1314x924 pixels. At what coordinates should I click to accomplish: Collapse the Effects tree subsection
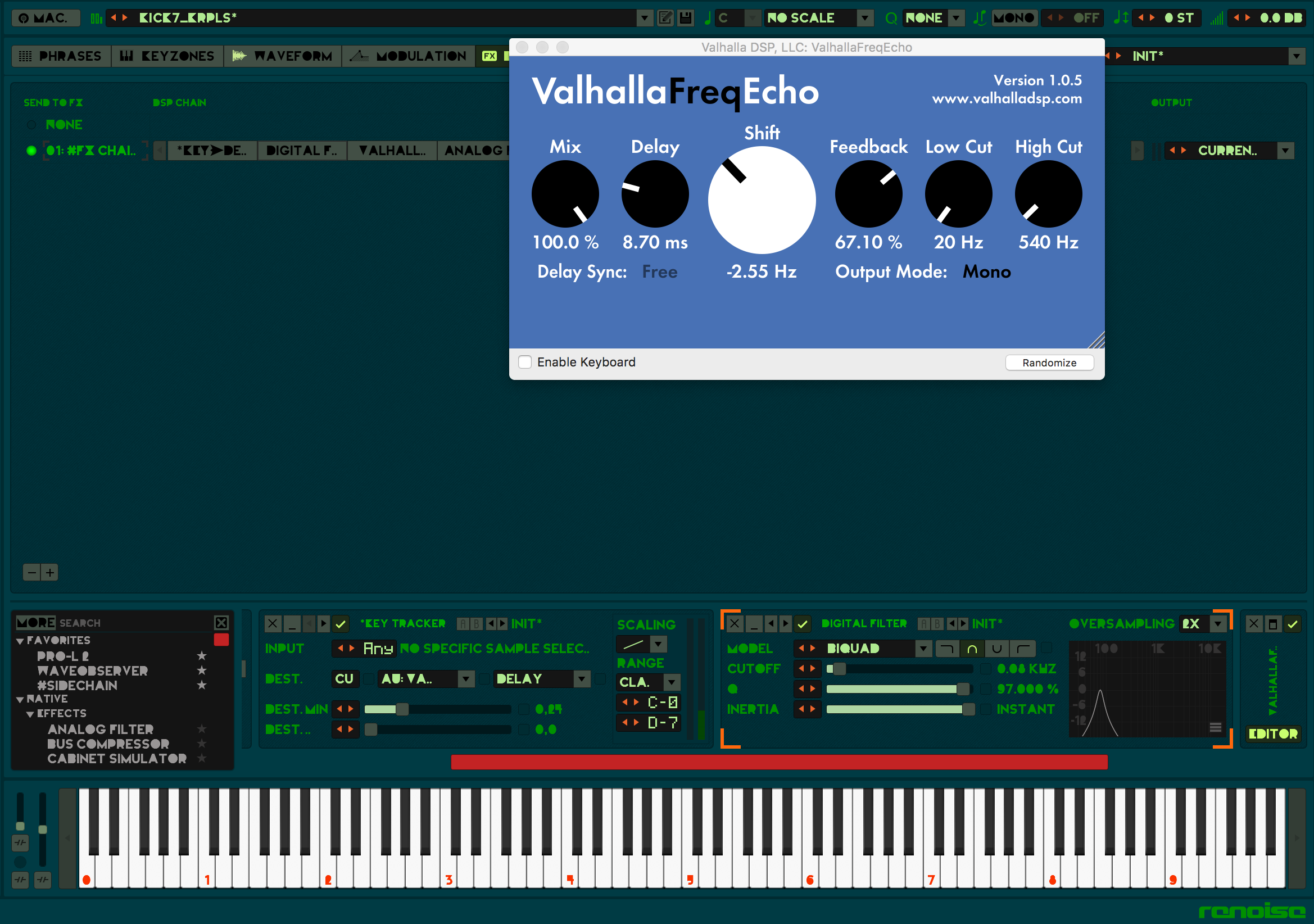coord(30,714)
